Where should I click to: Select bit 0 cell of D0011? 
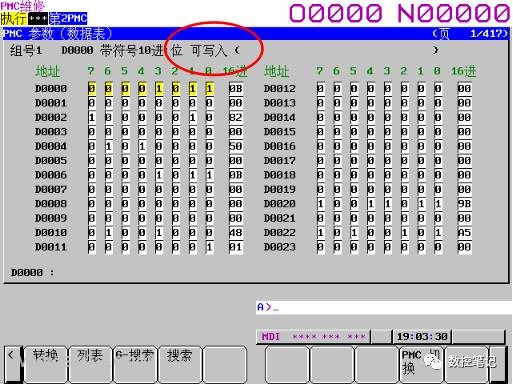[209, 247]
